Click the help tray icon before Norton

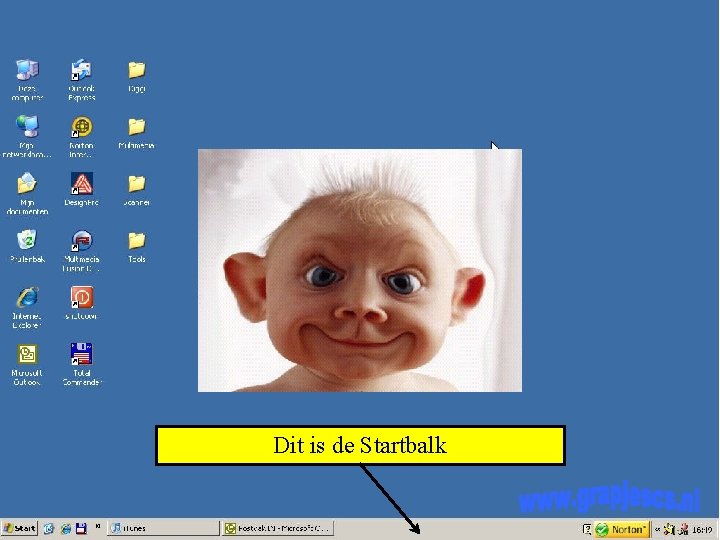[586, 529]
